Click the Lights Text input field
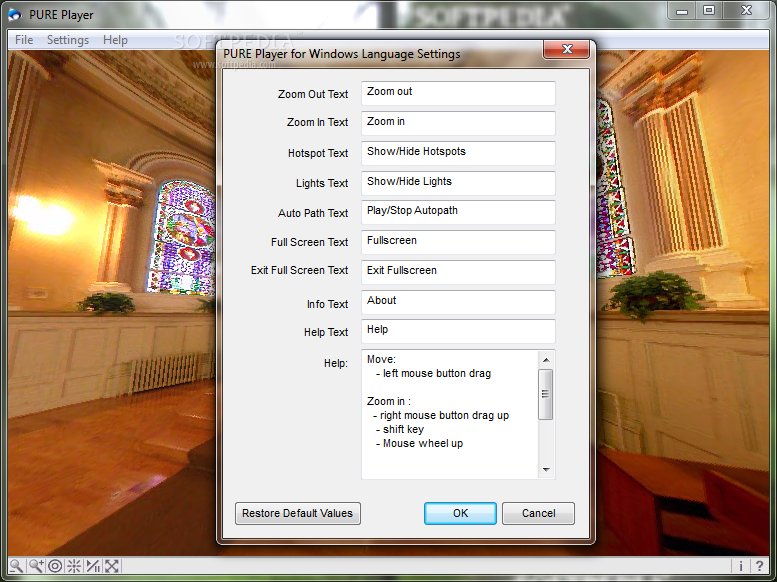This screenshot has width=777, height=582. (458, 183)
